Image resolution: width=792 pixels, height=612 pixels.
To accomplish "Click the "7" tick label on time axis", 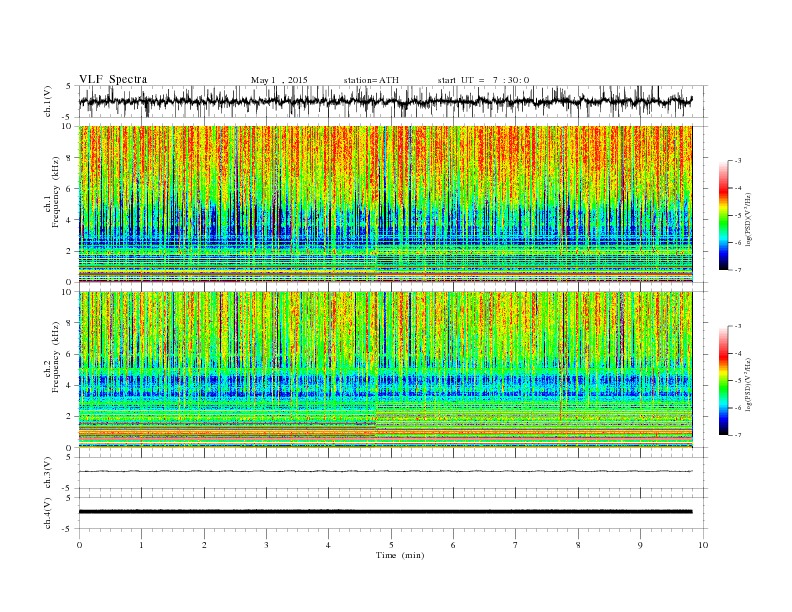I will click(516, 545).
